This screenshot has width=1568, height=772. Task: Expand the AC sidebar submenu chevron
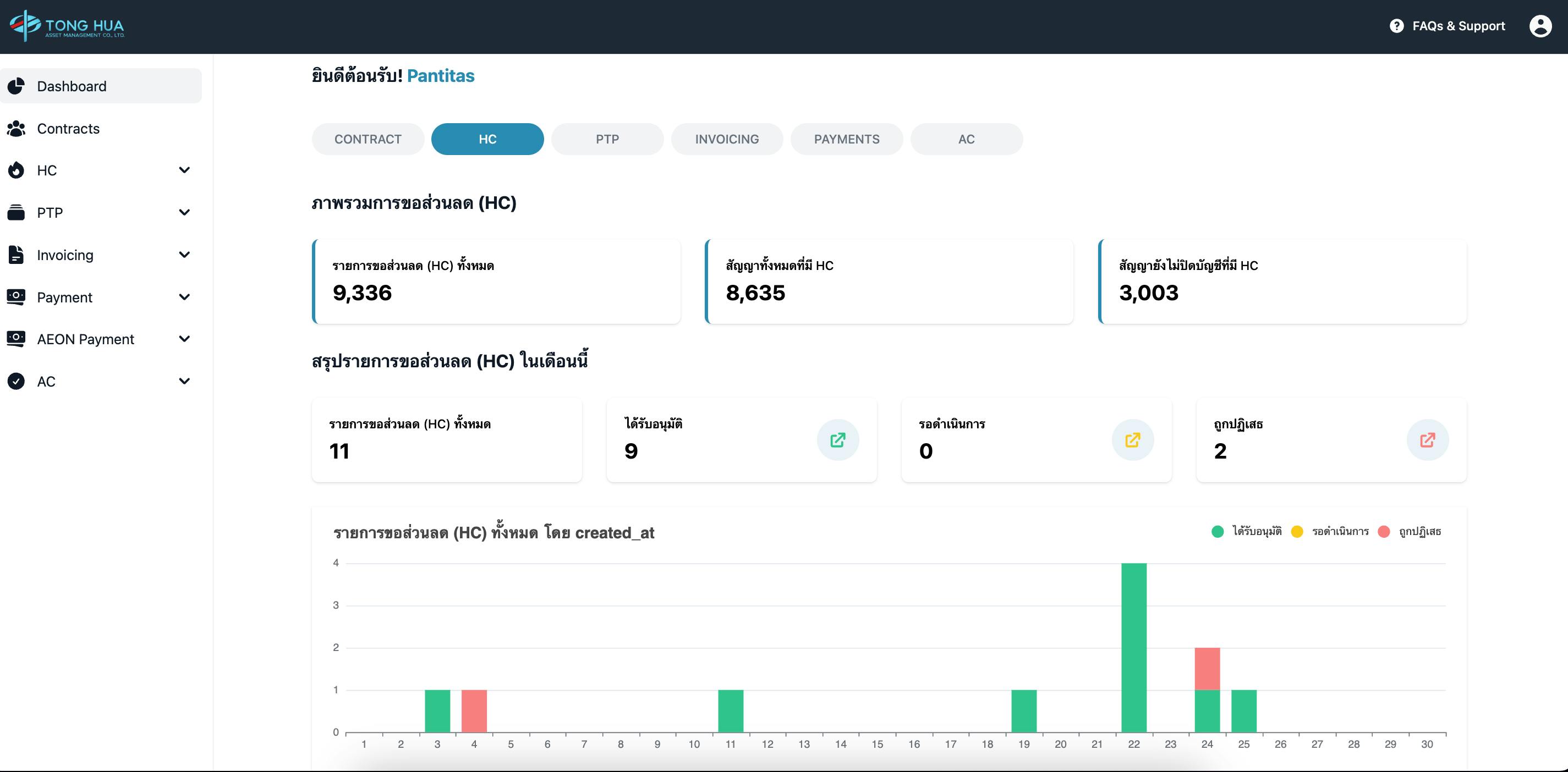[x=184, y=381]
